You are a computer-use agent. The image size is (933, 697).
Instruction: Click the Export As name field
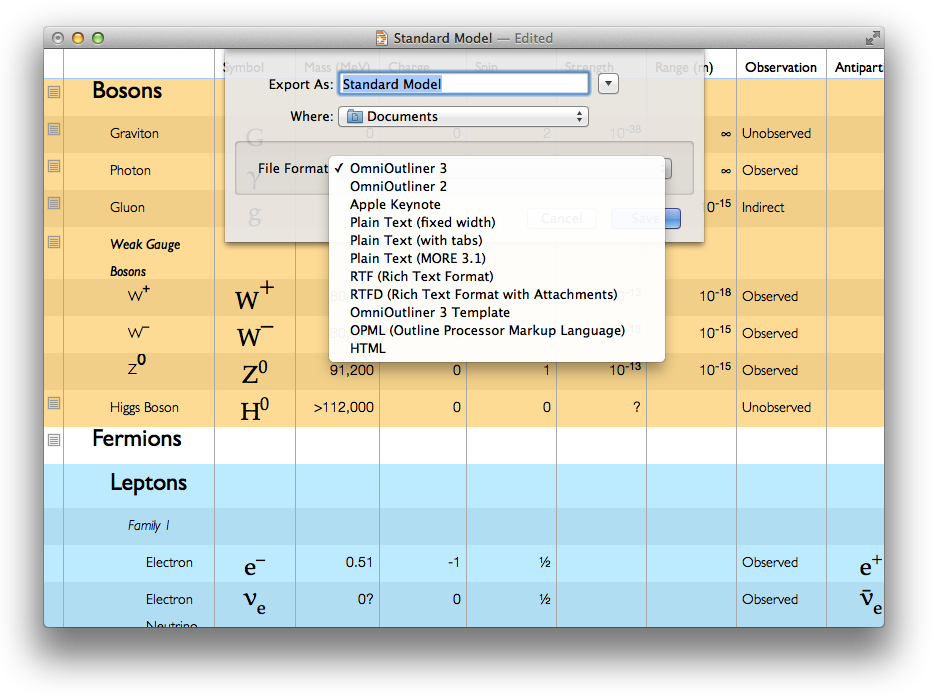[463, 84]
